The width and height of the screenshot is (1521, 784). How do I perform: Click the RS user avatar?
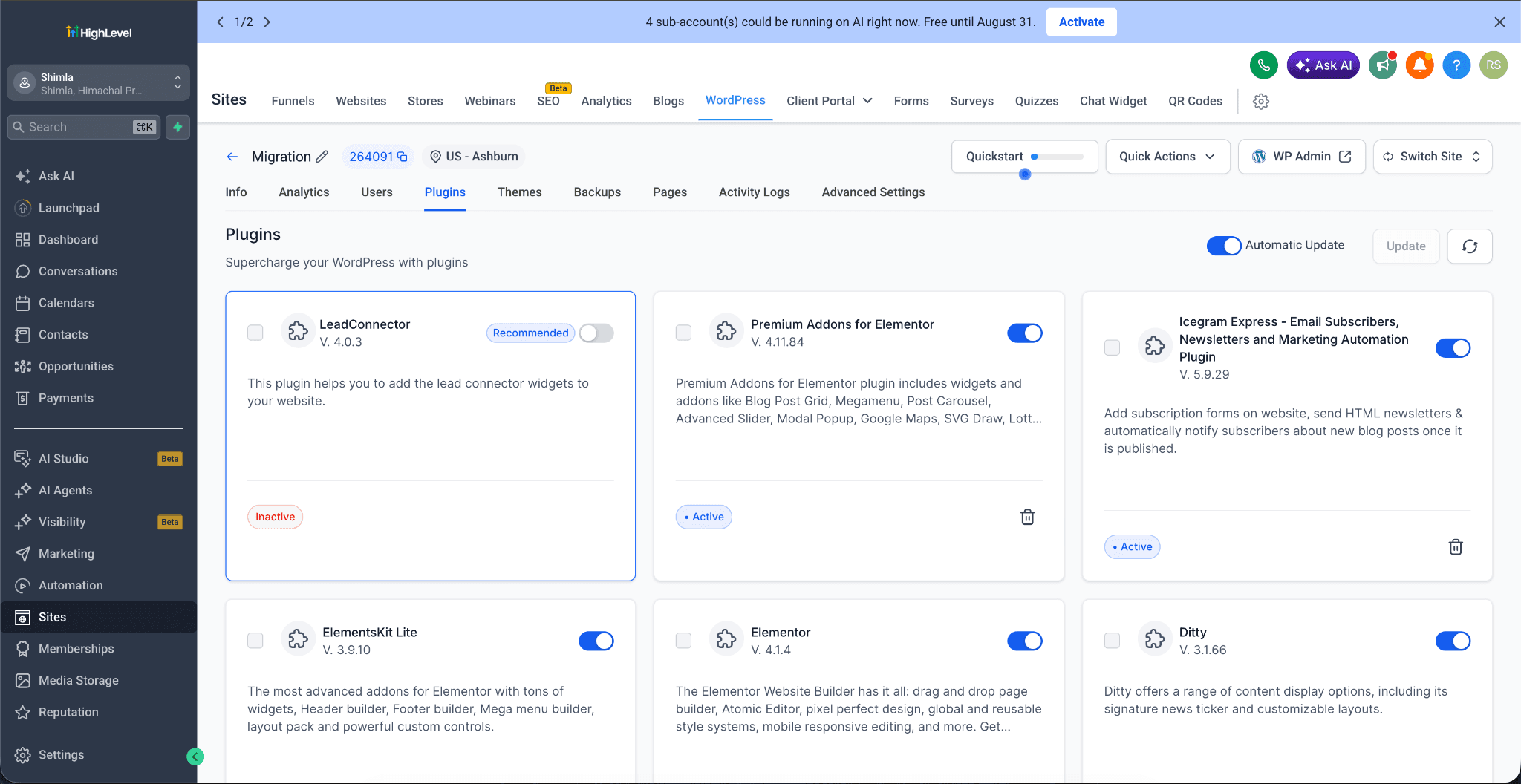1494,65
